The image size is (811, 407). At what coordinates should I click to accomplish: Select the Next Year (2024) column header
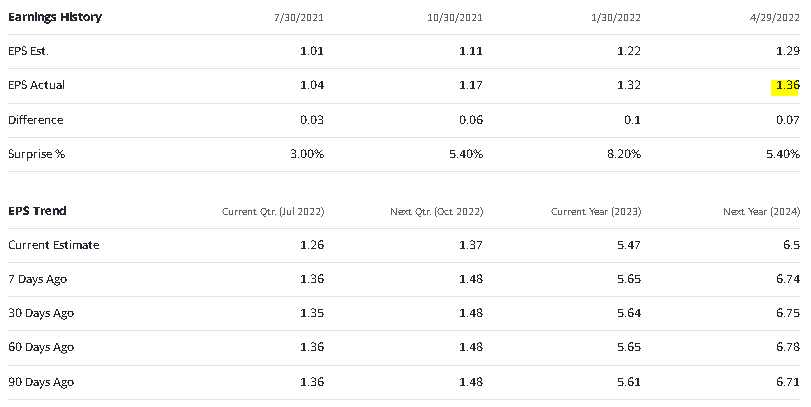tap(761, 212)
